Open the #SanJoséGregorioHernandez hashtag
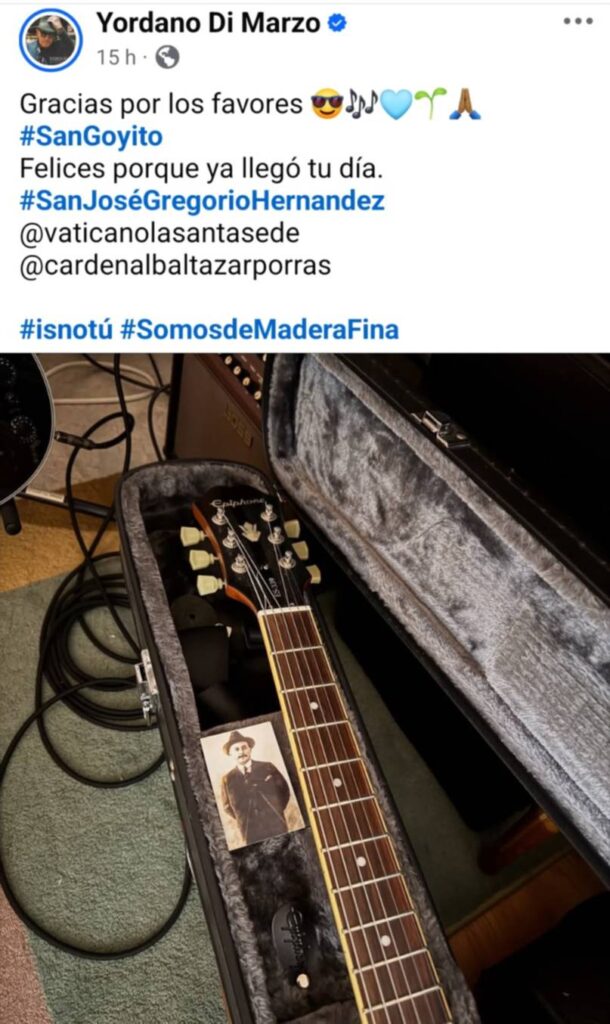This screenshot has width=610, height=1024. click(x=202, y=200)
